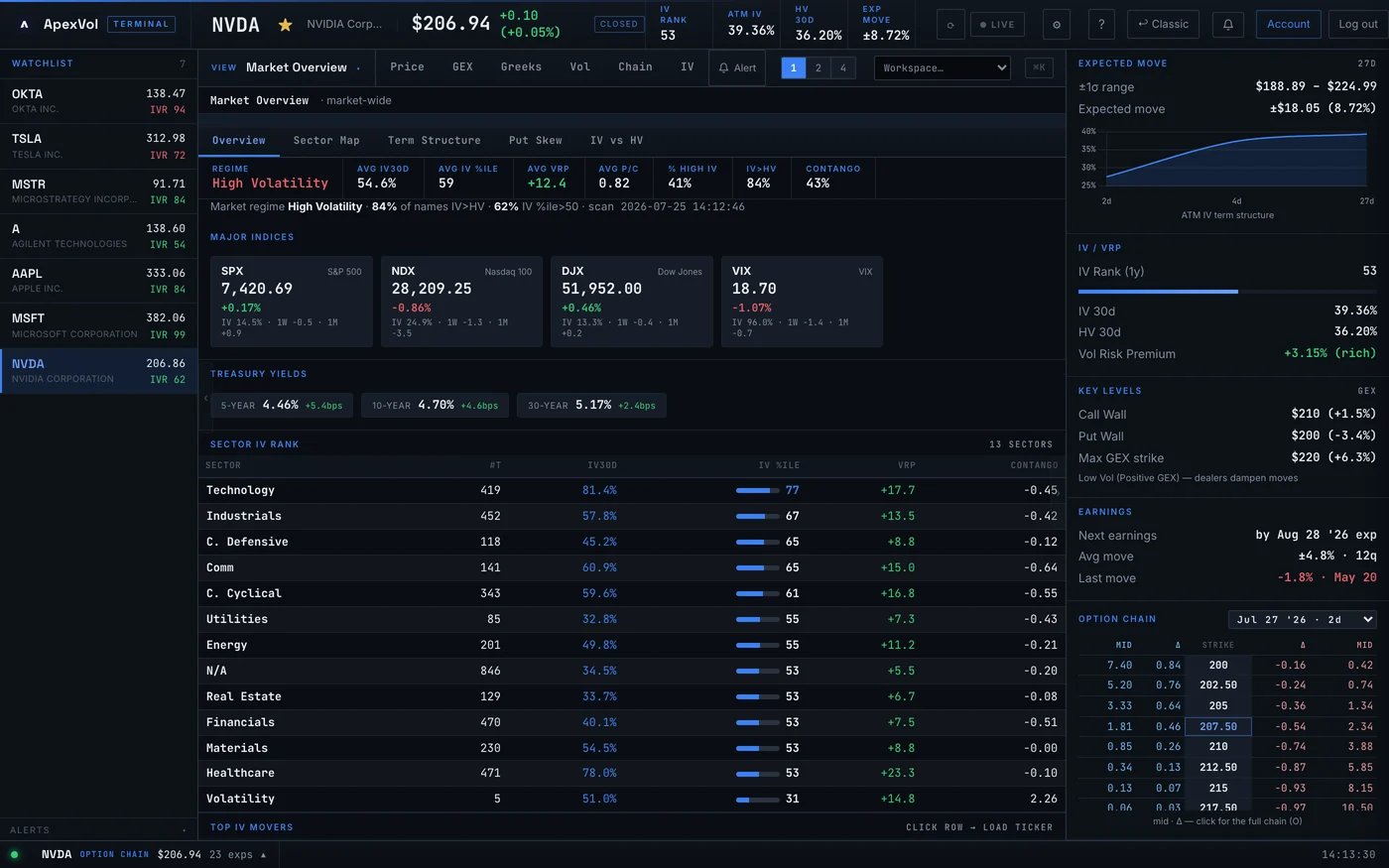This screenshot has height=868, width=1389.
Task: Open settings via the gear icon
Action: (x=1056, y=24)
